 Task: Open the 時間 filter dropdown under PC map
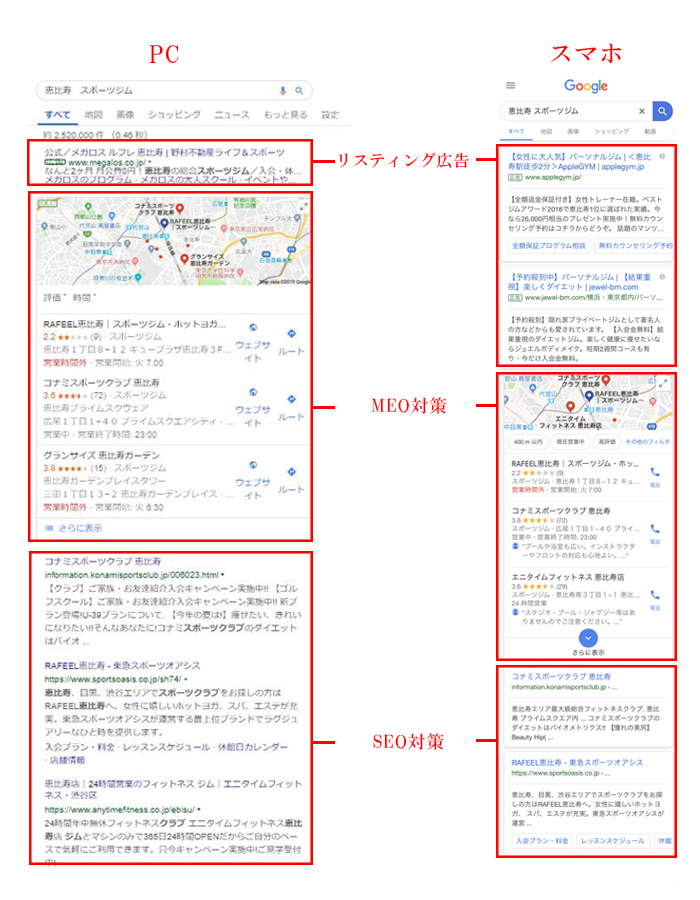point(84,298)
